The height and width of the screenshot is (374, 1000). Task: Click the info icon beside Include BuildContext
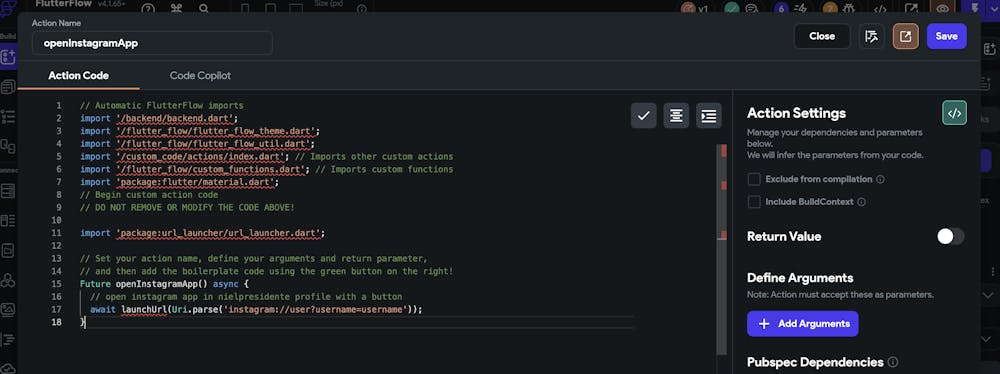point(861,202)
